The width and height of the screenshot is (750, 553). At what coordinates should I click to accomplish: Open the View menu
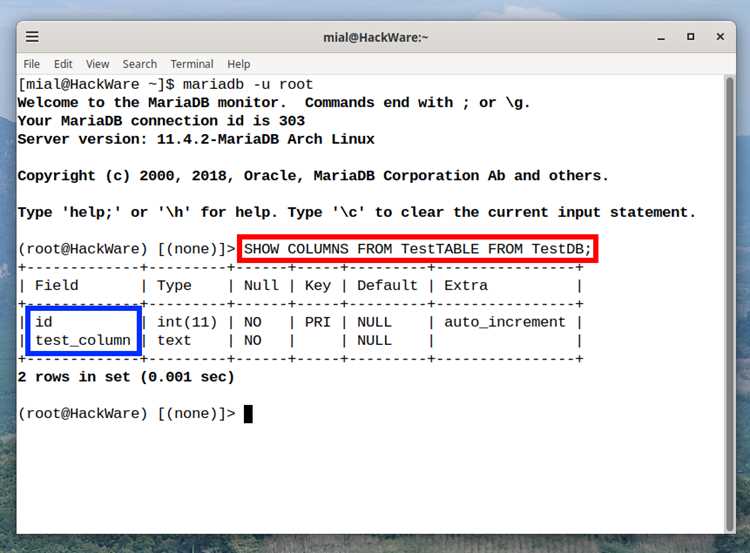98,64
